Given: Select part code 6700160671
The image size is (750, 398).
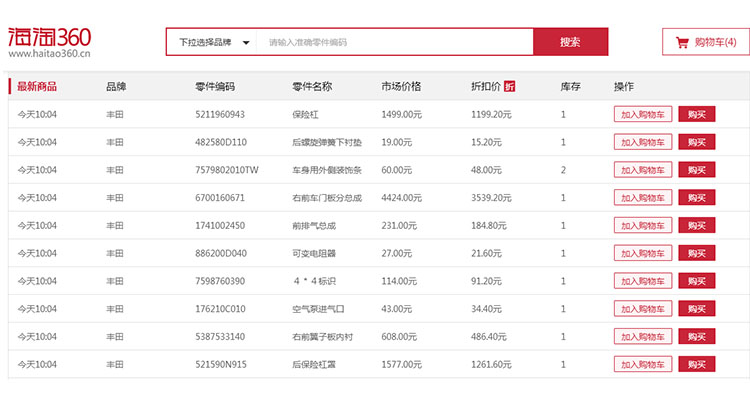Looking at the screenshot, I should [220, 198].
